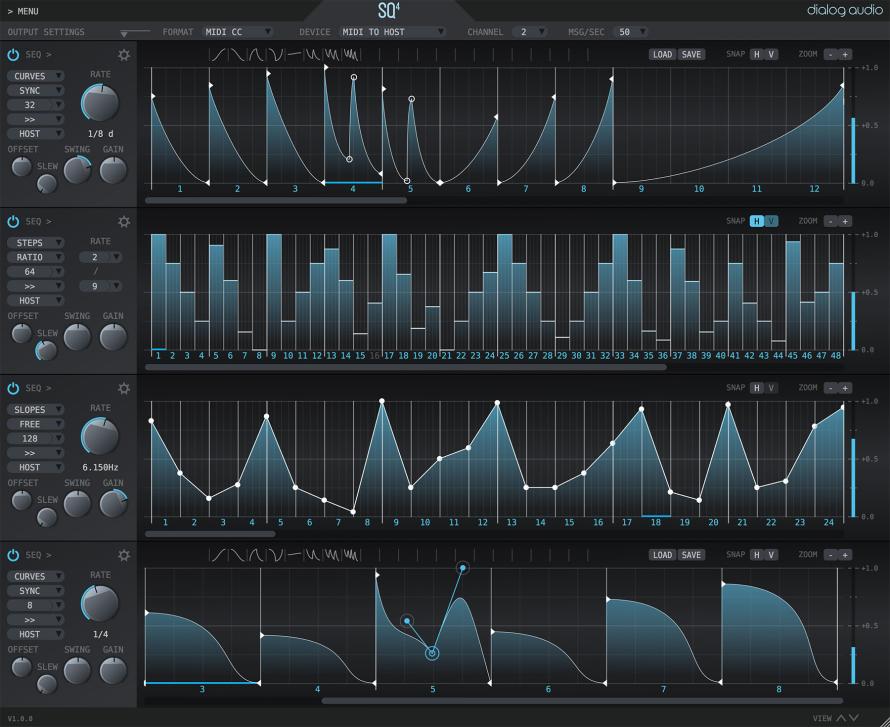Select the random noise waveform shape icon

pyautogui.click(x=352, y=54)
